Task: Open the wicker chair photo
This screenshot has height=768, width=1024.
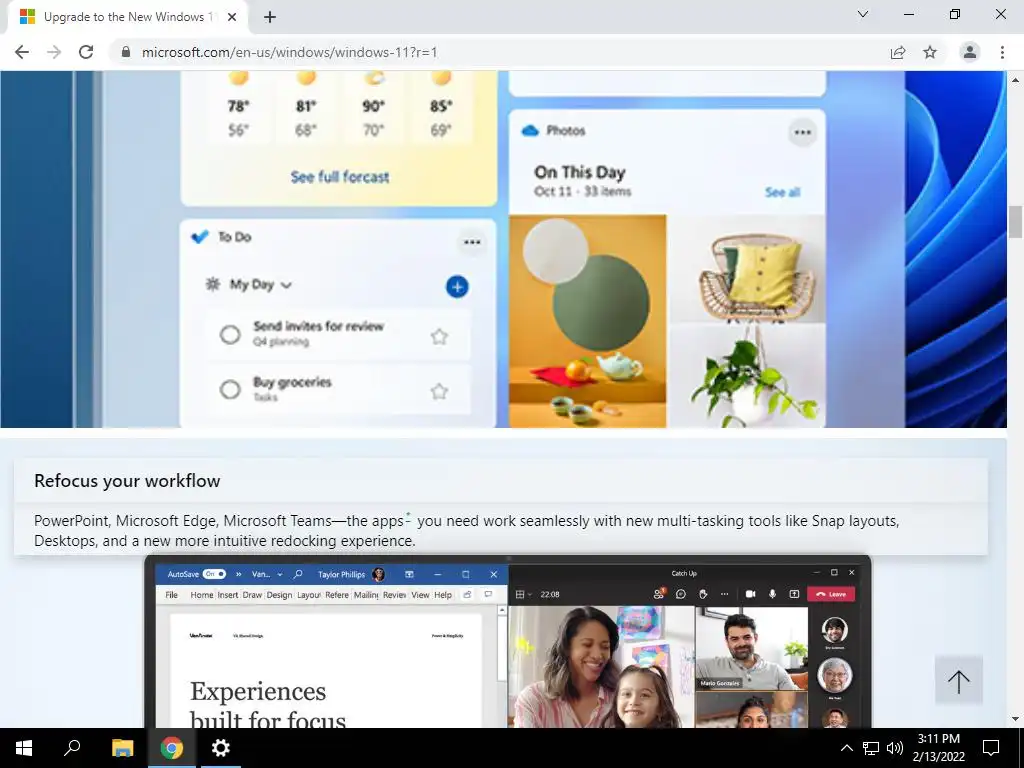Action: (x=748, y=269)
